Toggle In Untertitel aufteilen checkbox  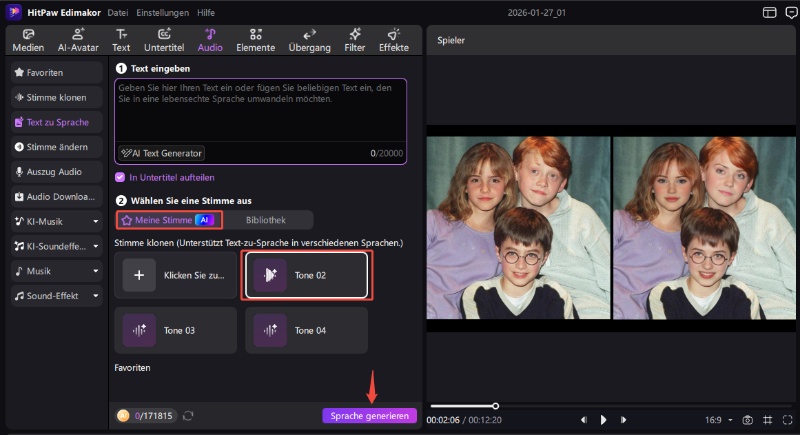click(120, 177)
